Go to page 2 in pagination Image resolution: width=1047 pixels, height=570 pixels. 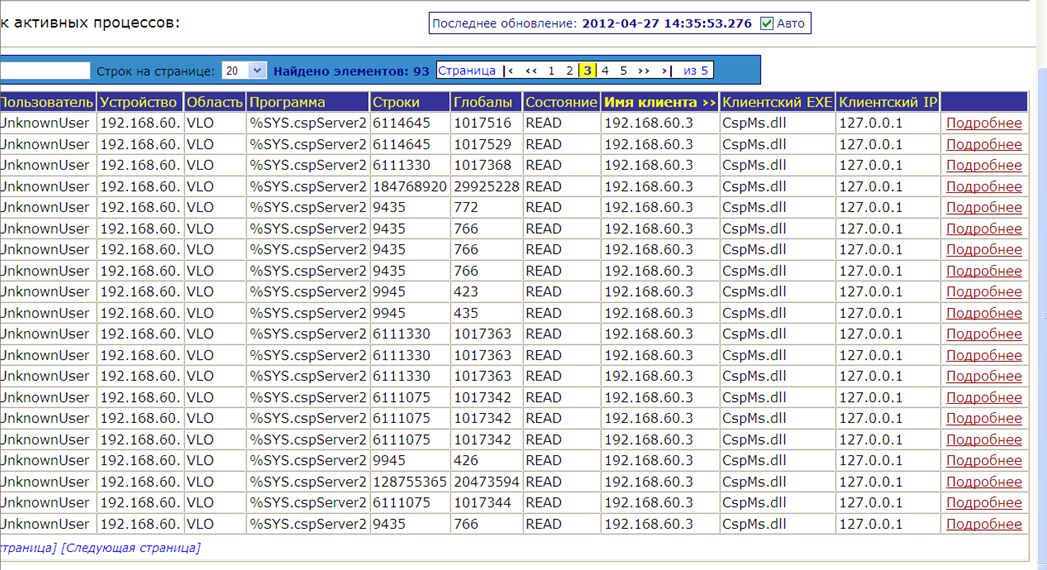pos(569,71)
